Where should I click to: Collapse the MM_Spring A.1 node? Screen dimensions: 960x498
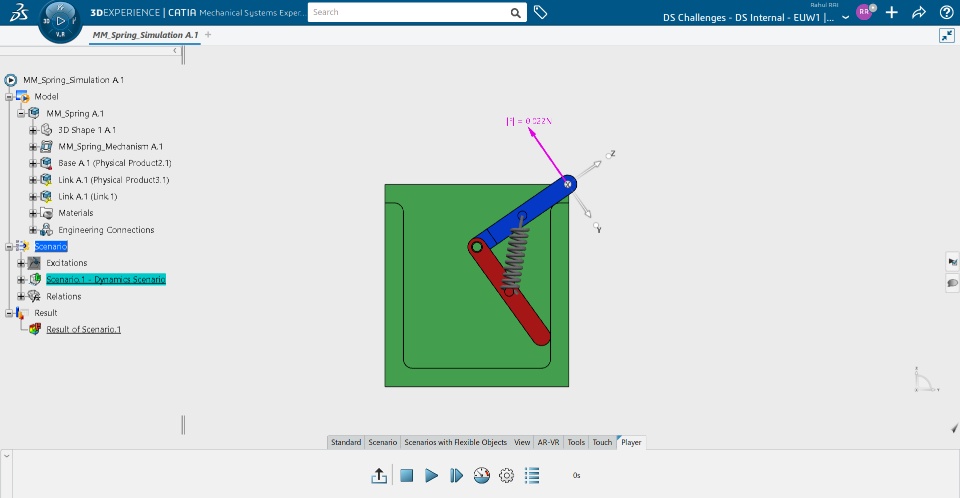tap(21, 113)
